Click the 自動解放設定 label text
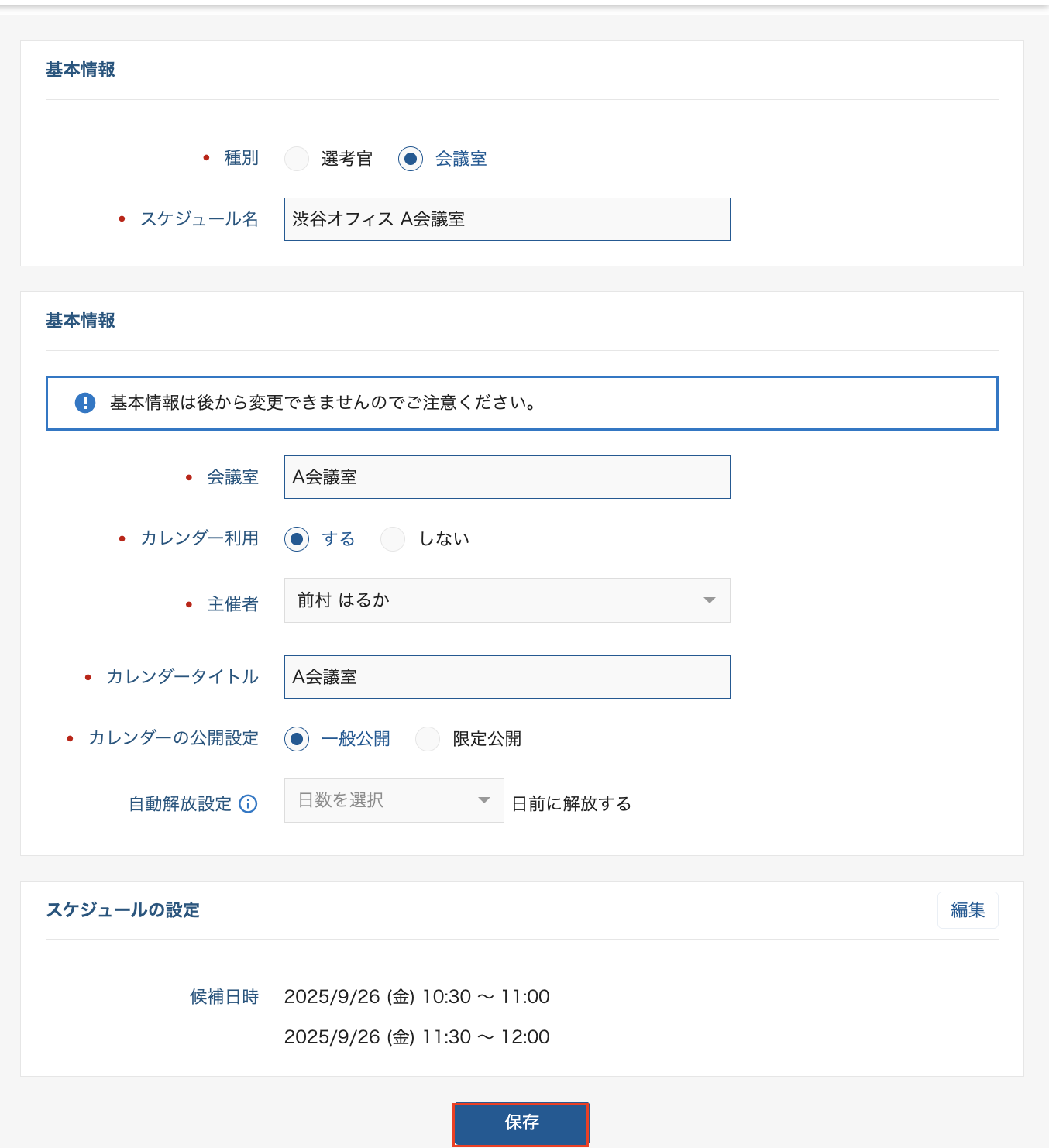1049x1148 pixels. click(181, 804)
